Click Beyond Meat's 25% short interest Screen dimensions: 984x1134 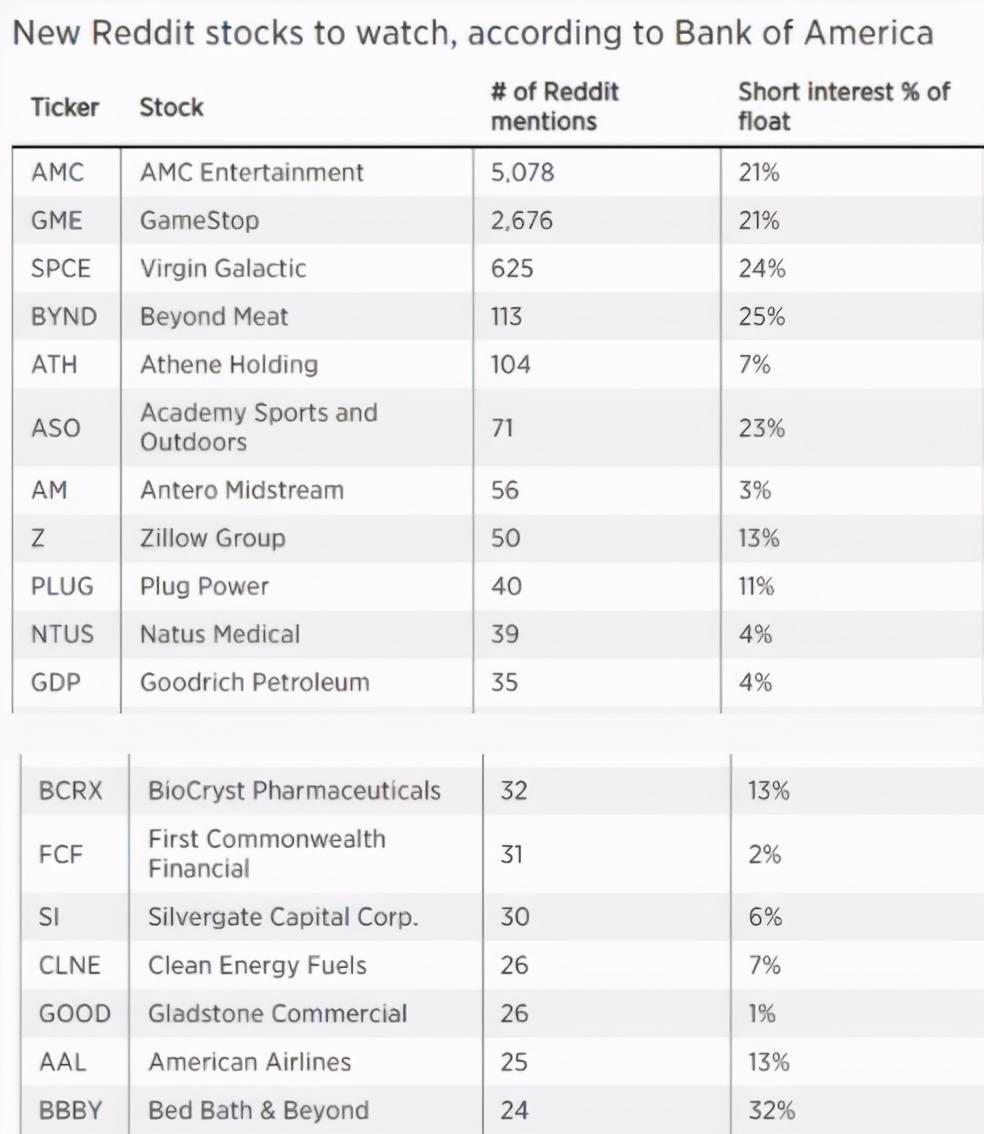point(761,316)
